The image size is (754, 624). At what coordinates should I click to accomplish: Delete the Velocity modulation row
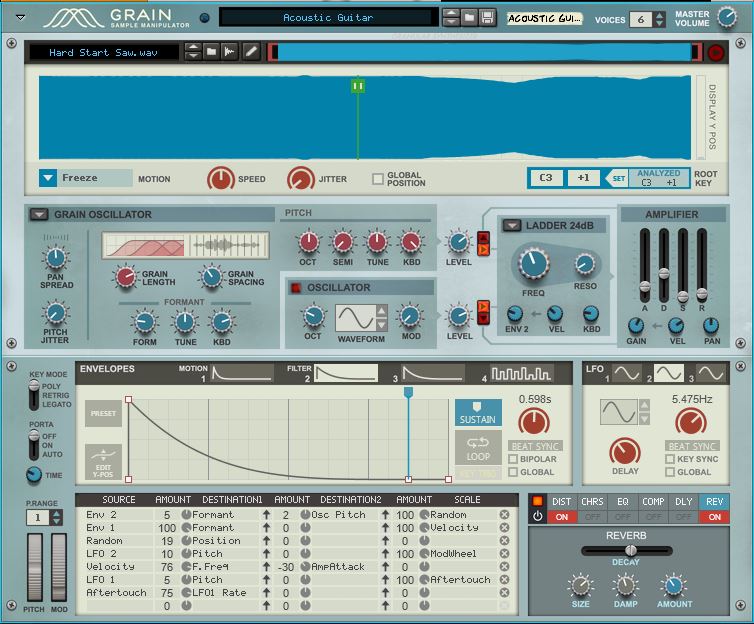point(504,567)
